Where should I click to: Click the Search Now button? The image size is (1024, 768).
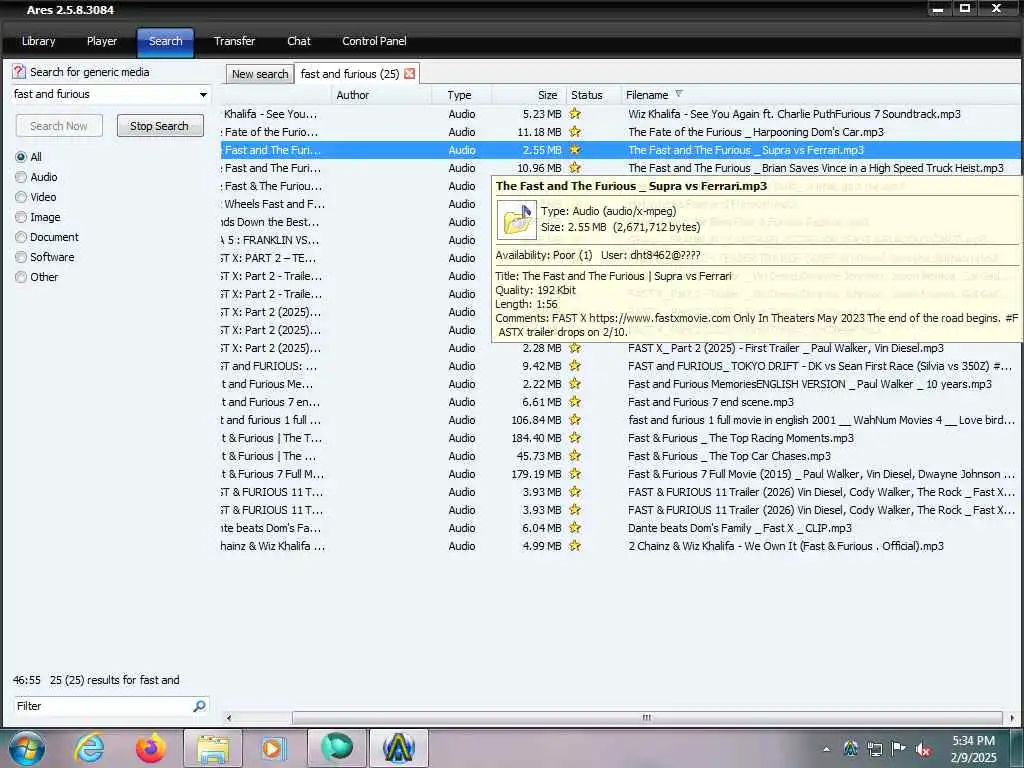click(59, 126)
